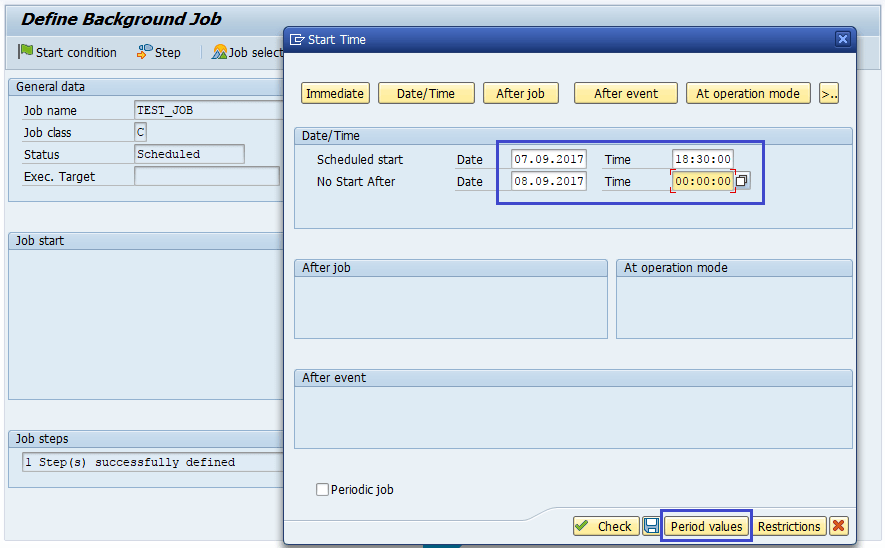Edit the Scheduled start time field
Image resolution: width=885 pixels, height=548 pixels.
coord(703,159)
